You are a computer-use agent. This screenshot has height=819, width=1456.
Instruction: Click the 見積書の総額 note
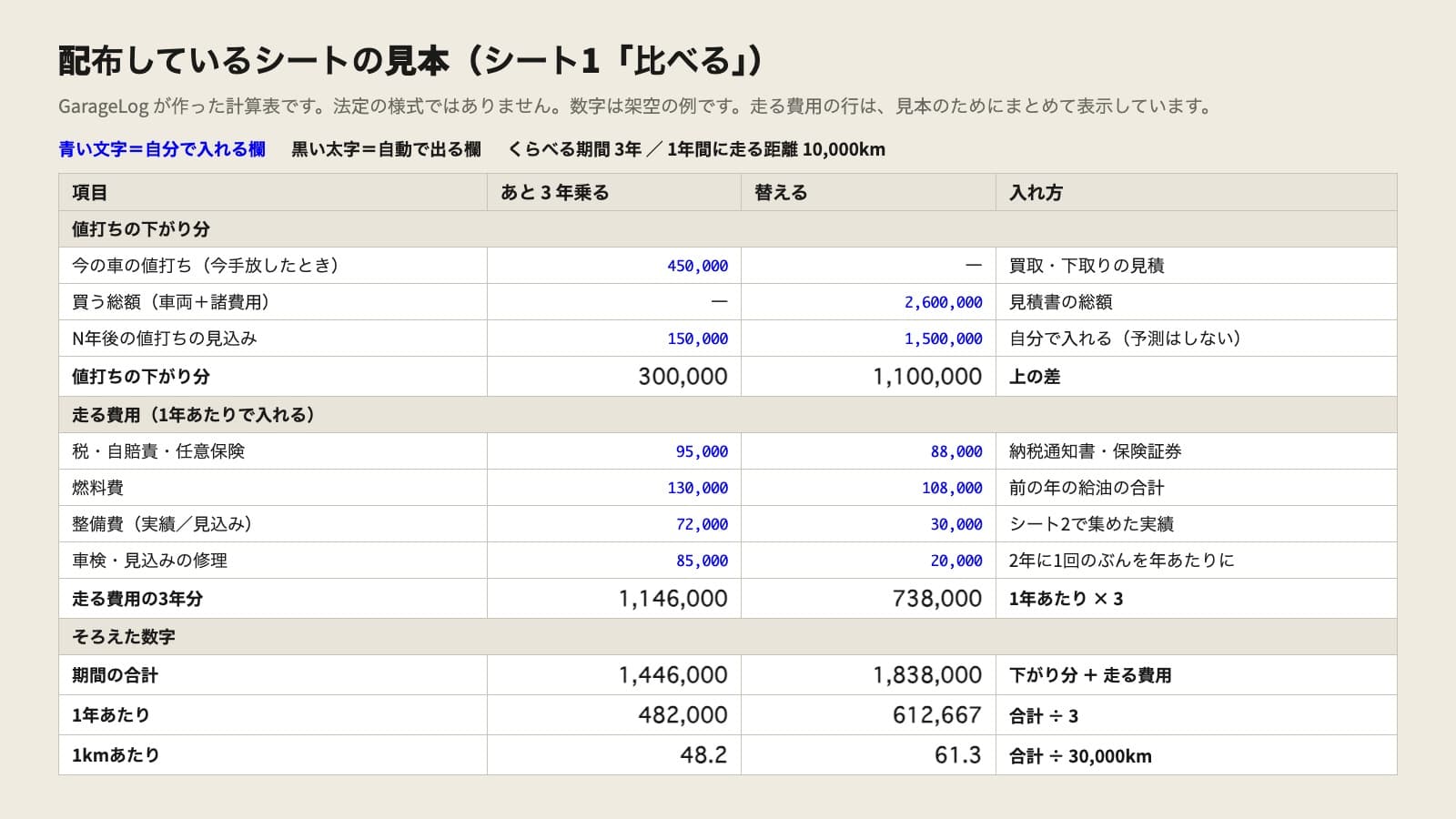[x=1061, y=302]
